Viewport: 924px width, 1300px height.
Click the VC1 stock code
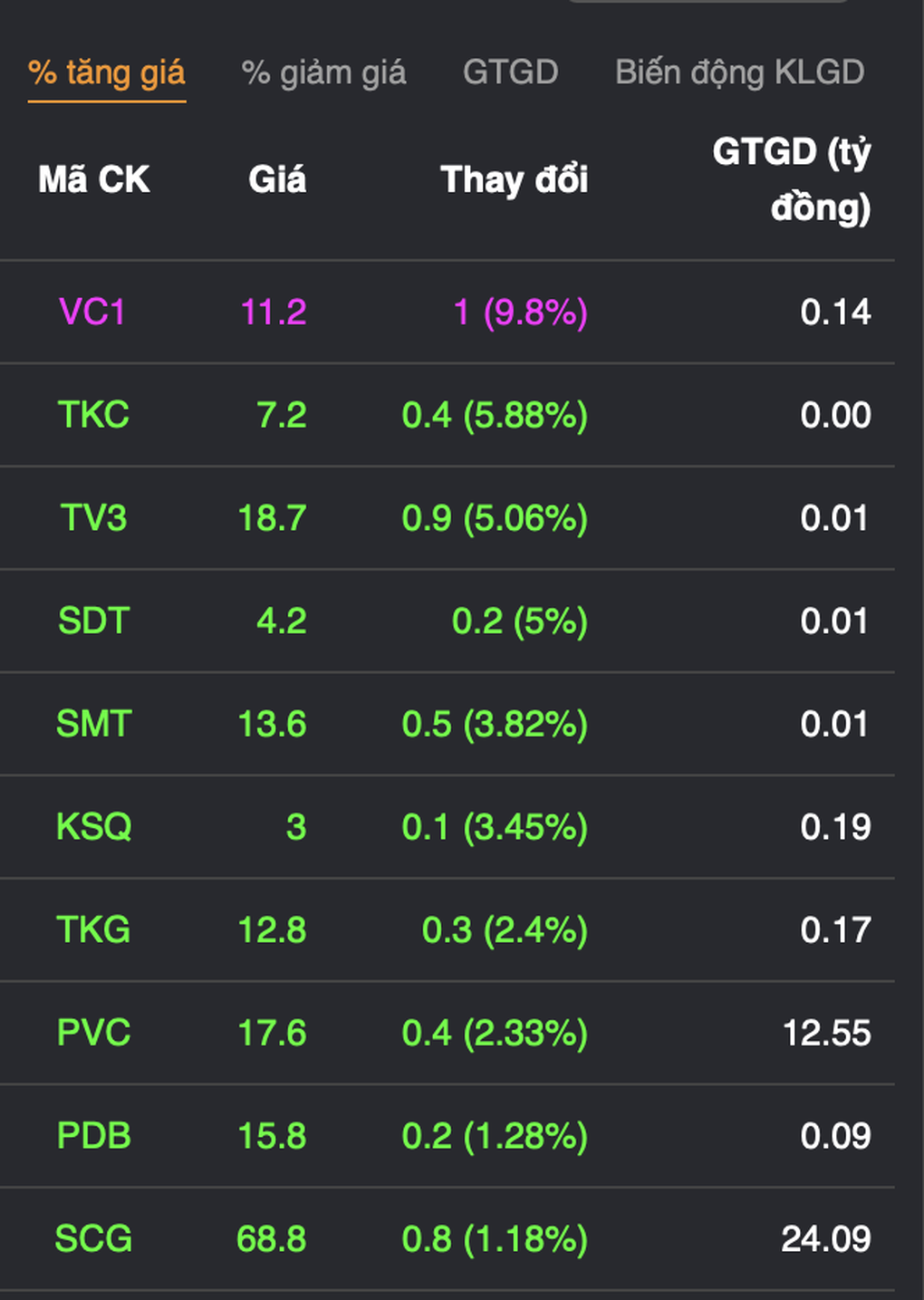coord(92,313)
